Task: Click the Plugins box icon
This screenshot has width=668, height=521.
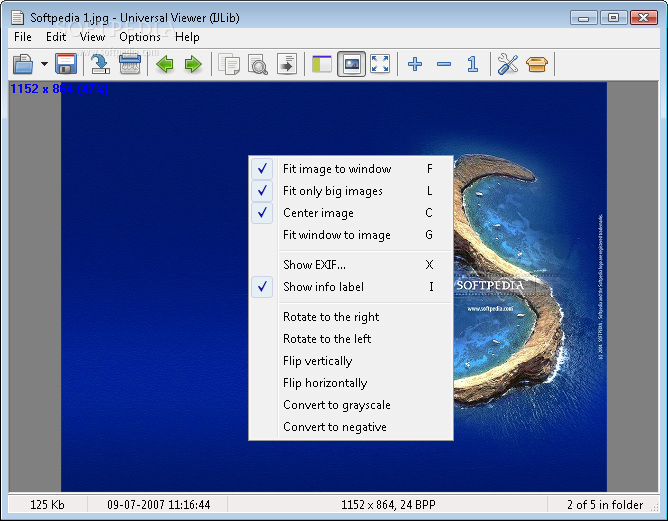Action: coord(537,64)
